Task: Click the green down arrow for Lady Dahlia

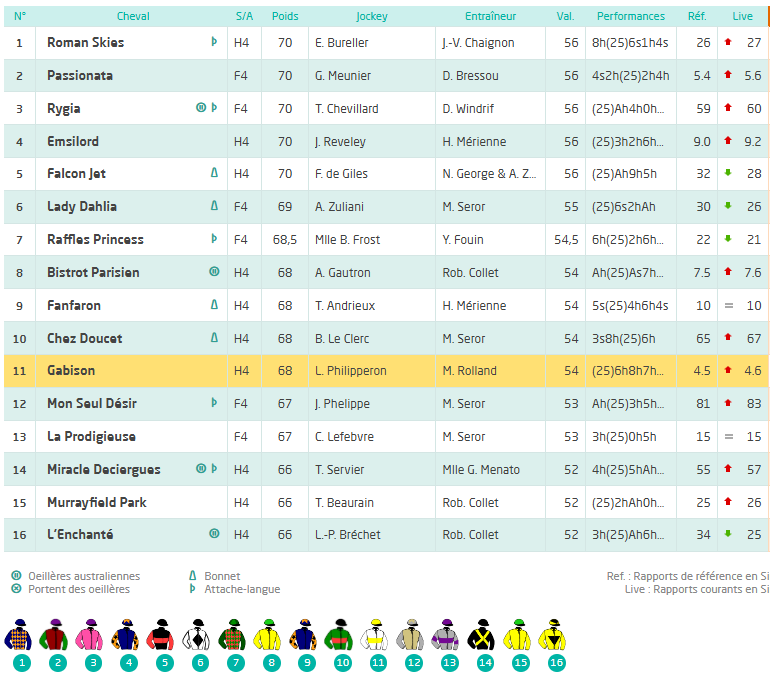Action: 728,207
